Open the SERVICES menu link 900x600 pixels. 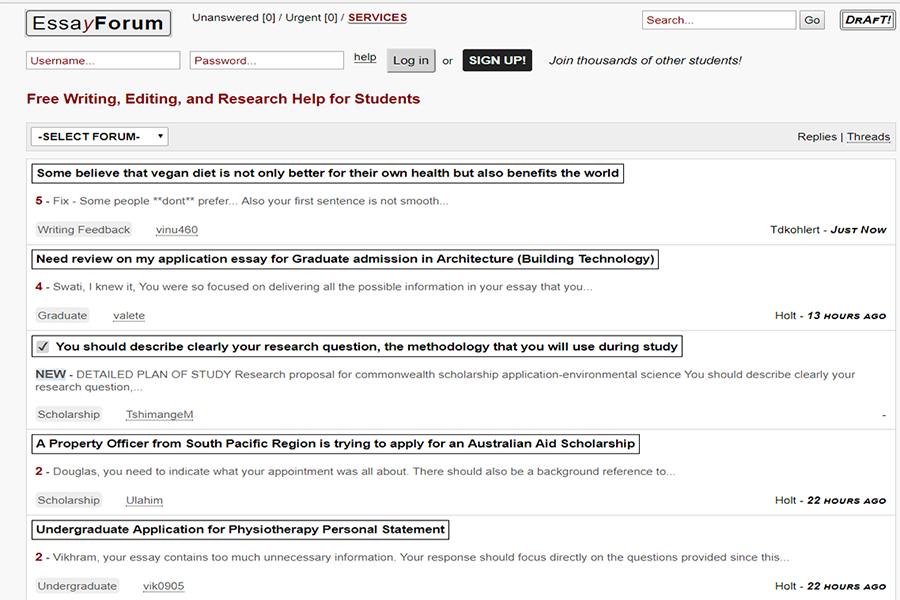(x=377, y=18)
